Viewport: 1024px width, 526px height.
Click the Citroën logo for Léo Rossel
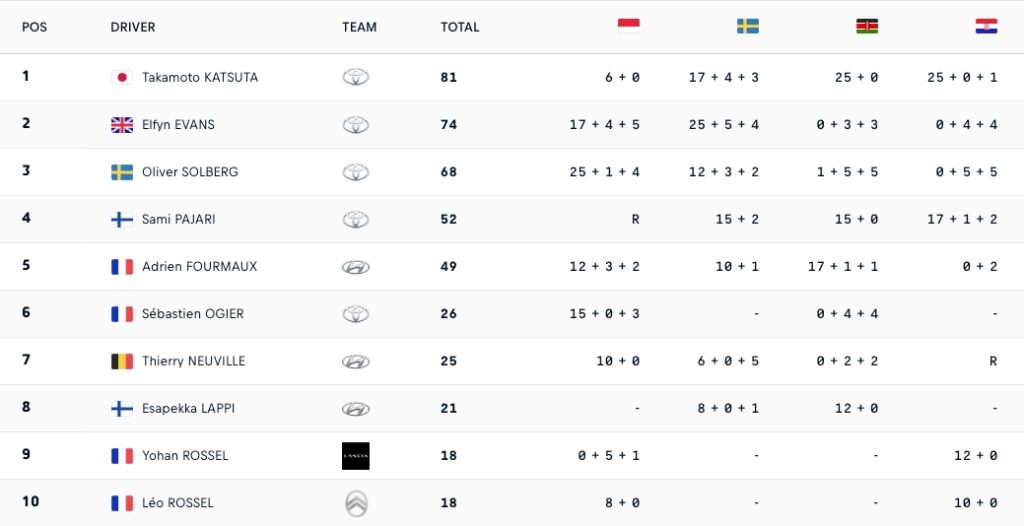pos(356,503)
